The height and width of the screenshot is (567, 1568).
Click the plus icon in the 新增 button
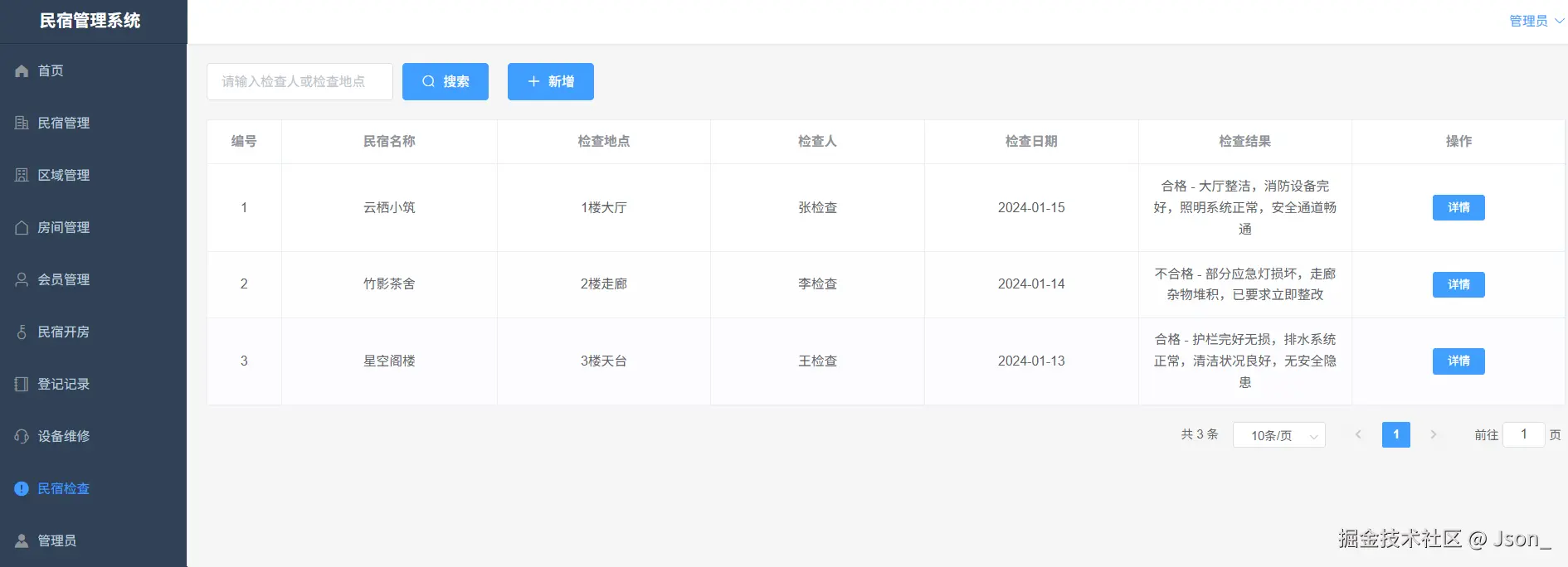click(x=533, y=81)
